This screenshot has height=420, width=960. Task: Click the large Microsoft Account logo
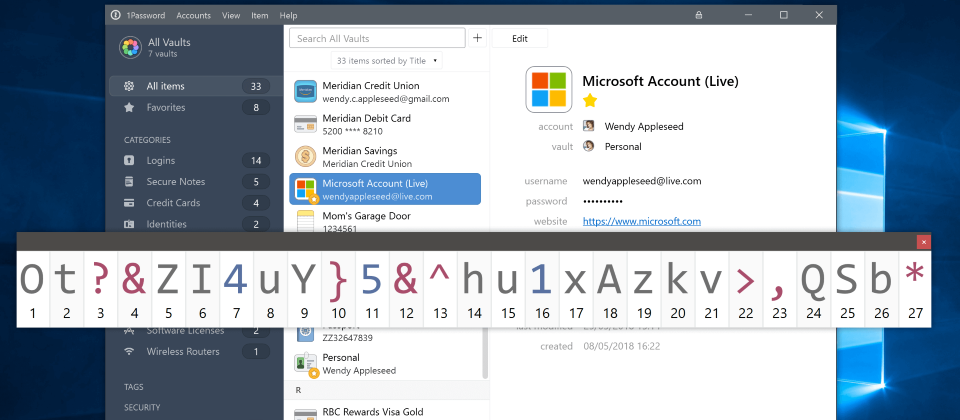click(549, 89)
